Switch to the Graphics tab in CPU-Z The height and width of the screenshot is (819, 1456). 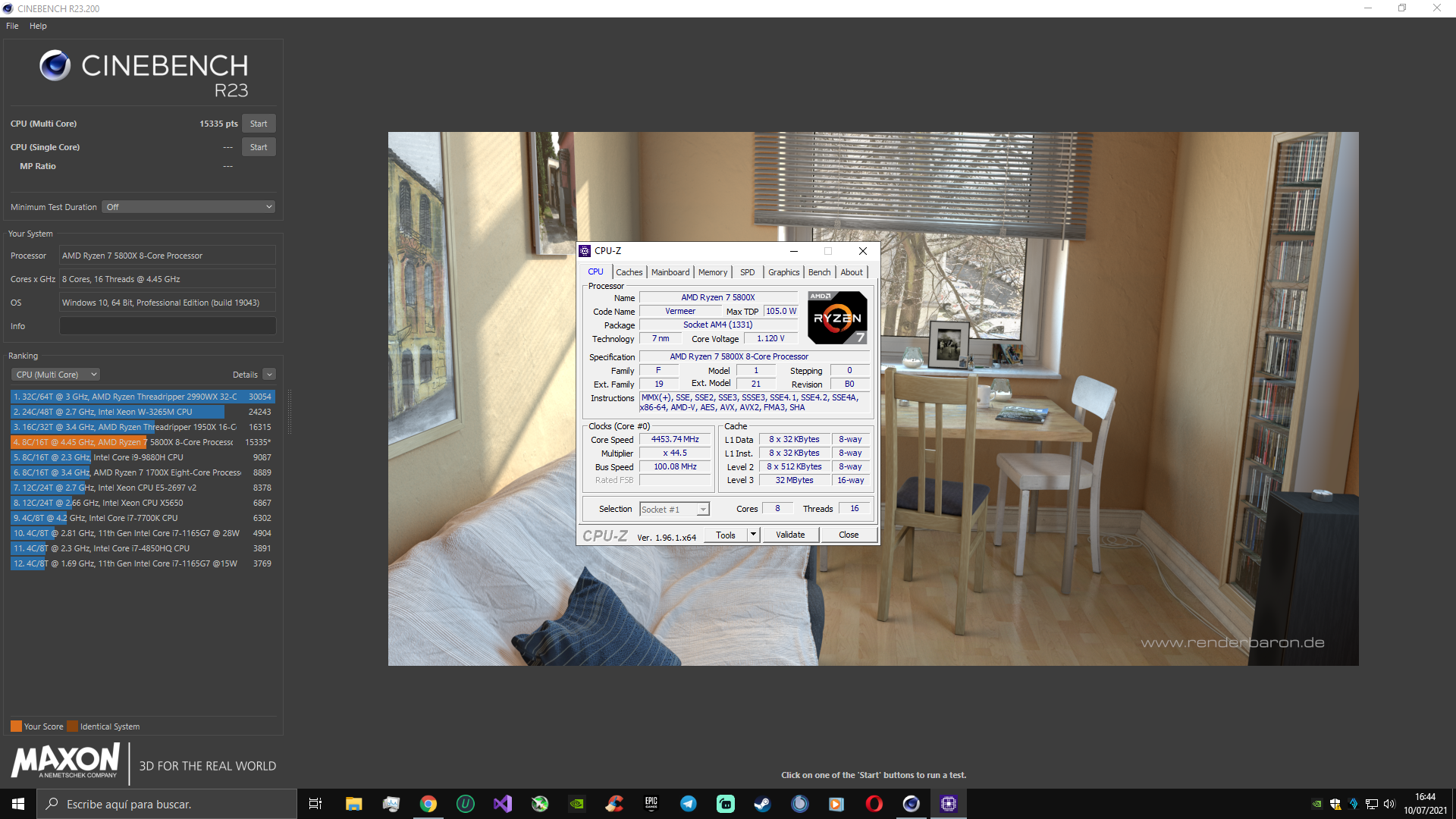(x=783, y=272)
